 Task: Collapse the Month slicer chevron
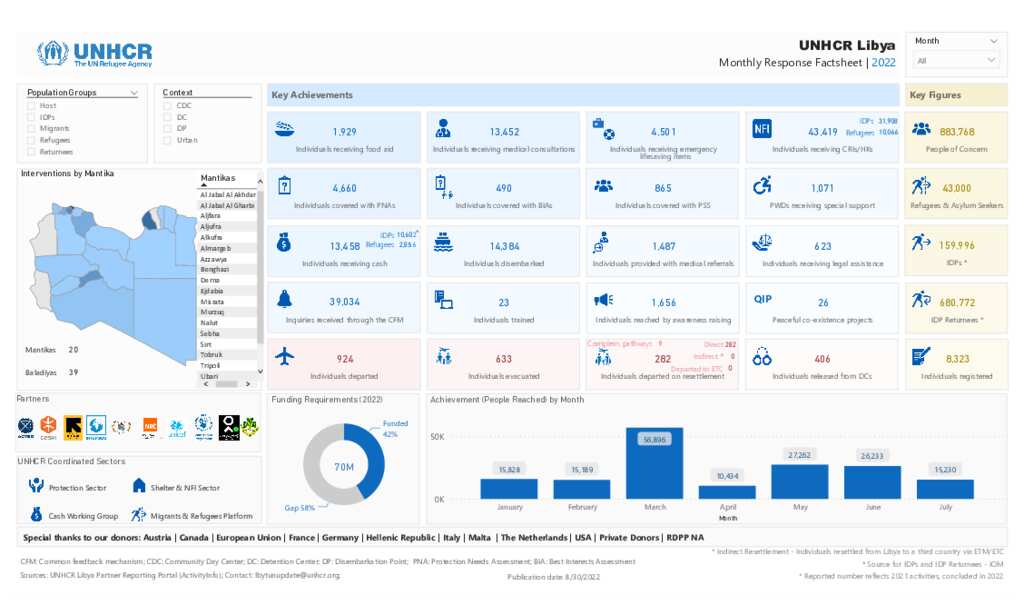pos(993,41)
